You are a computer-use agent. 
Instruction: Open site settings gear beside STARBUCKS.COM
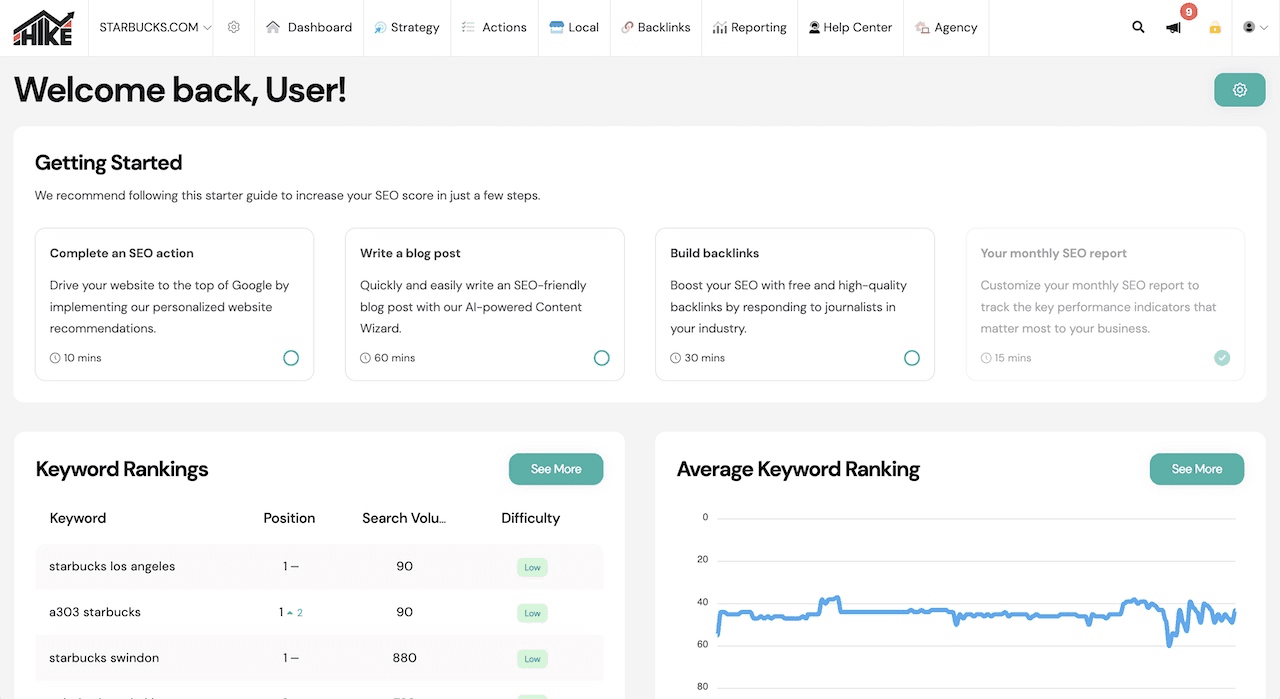click(x=234, y=28)
